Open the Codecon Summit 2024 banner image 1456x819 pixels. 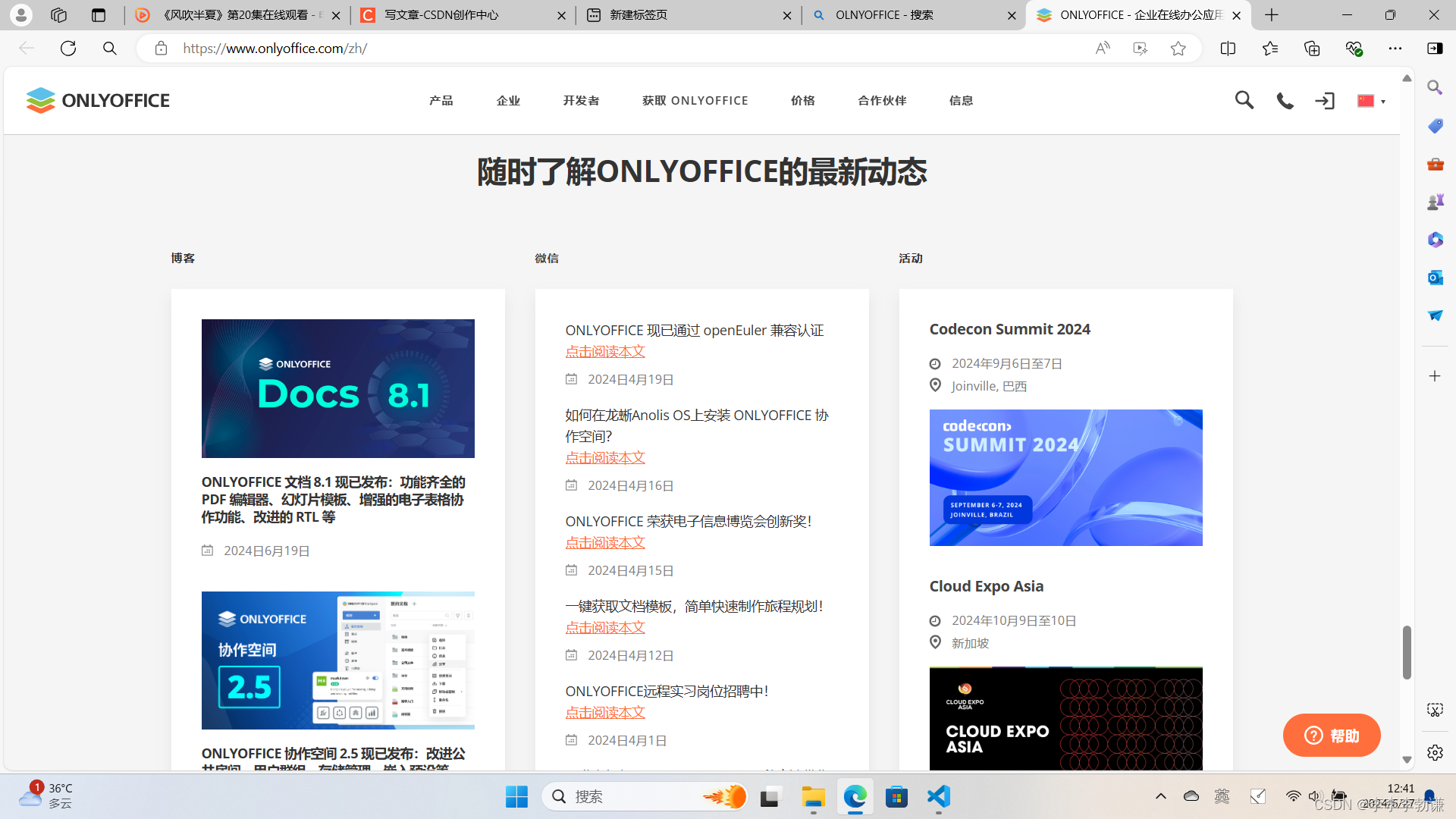(x=1066, y=478)
